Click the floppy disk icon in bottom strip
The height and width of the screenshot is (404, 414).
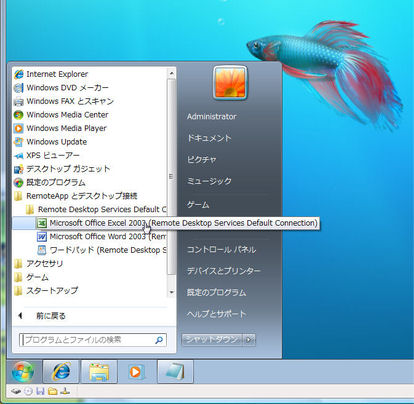(x=40, y=391)
